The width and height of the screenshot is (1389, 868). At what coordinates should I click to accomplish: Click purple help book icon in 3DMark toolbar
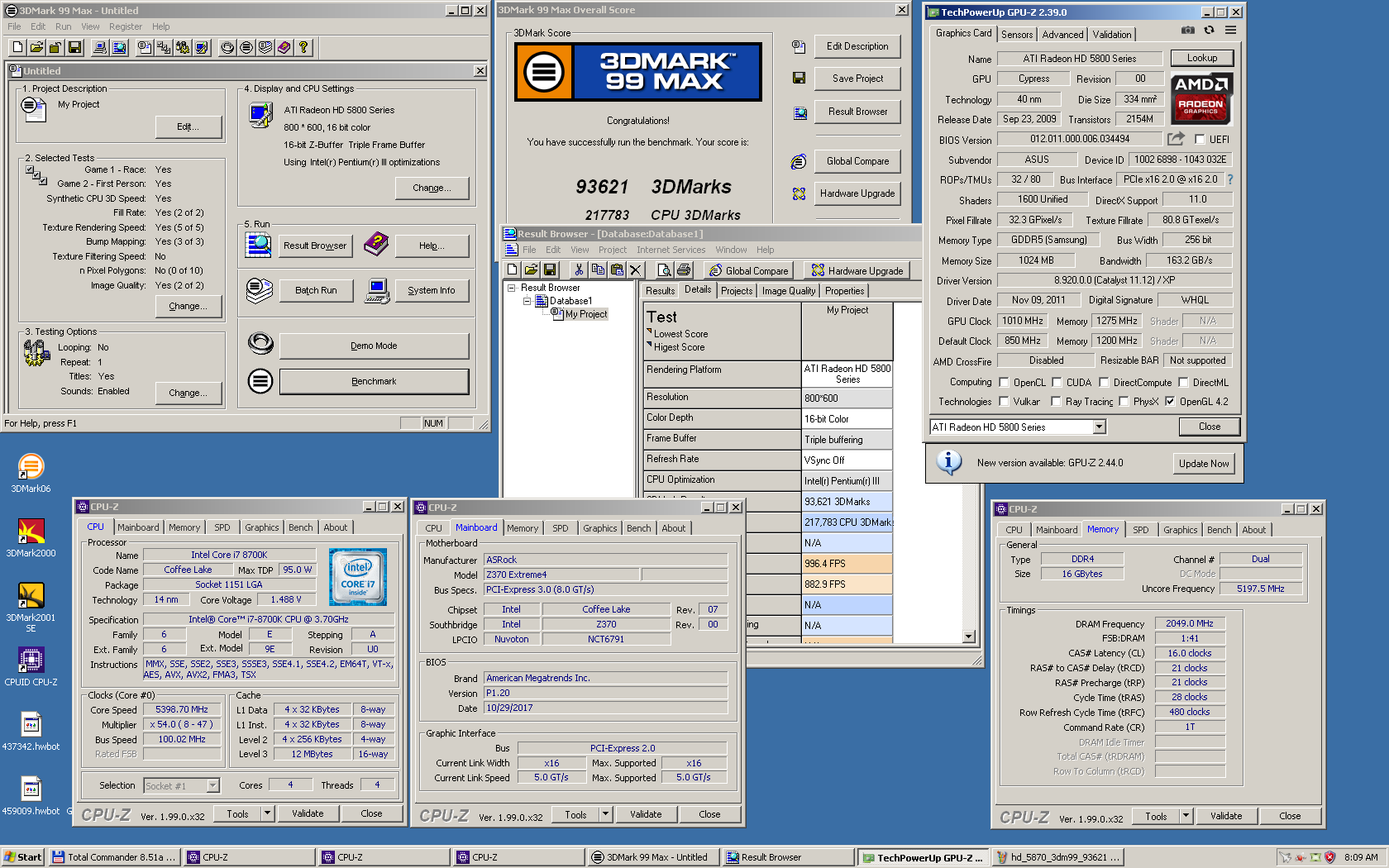(x=284, y=48)
